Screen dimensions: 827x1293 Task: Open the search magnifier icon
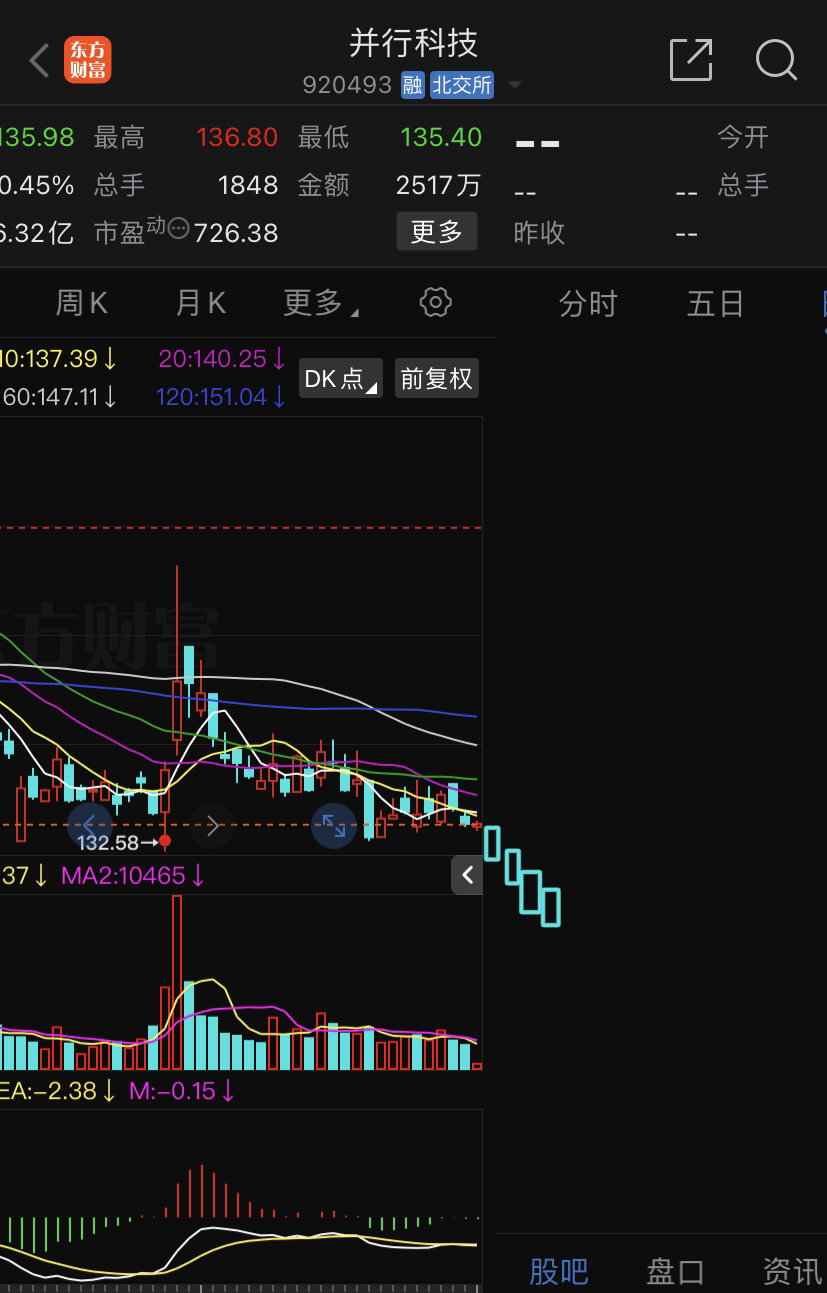pos(776,60)
